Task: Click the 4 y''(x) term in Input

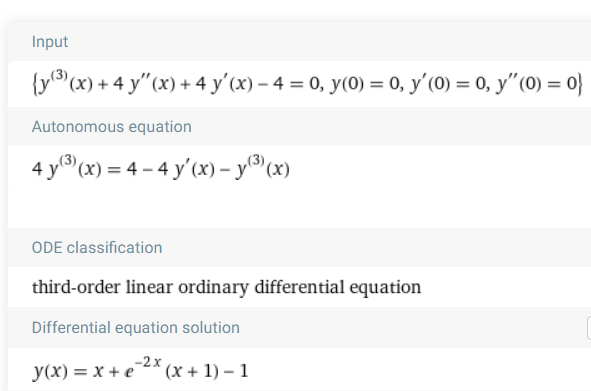Action: point(144,84)
